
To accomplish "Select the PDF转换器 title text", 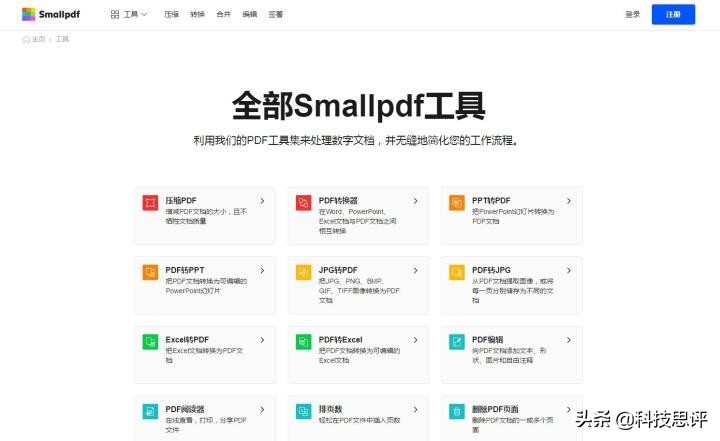I will click(x=338, y=201).
